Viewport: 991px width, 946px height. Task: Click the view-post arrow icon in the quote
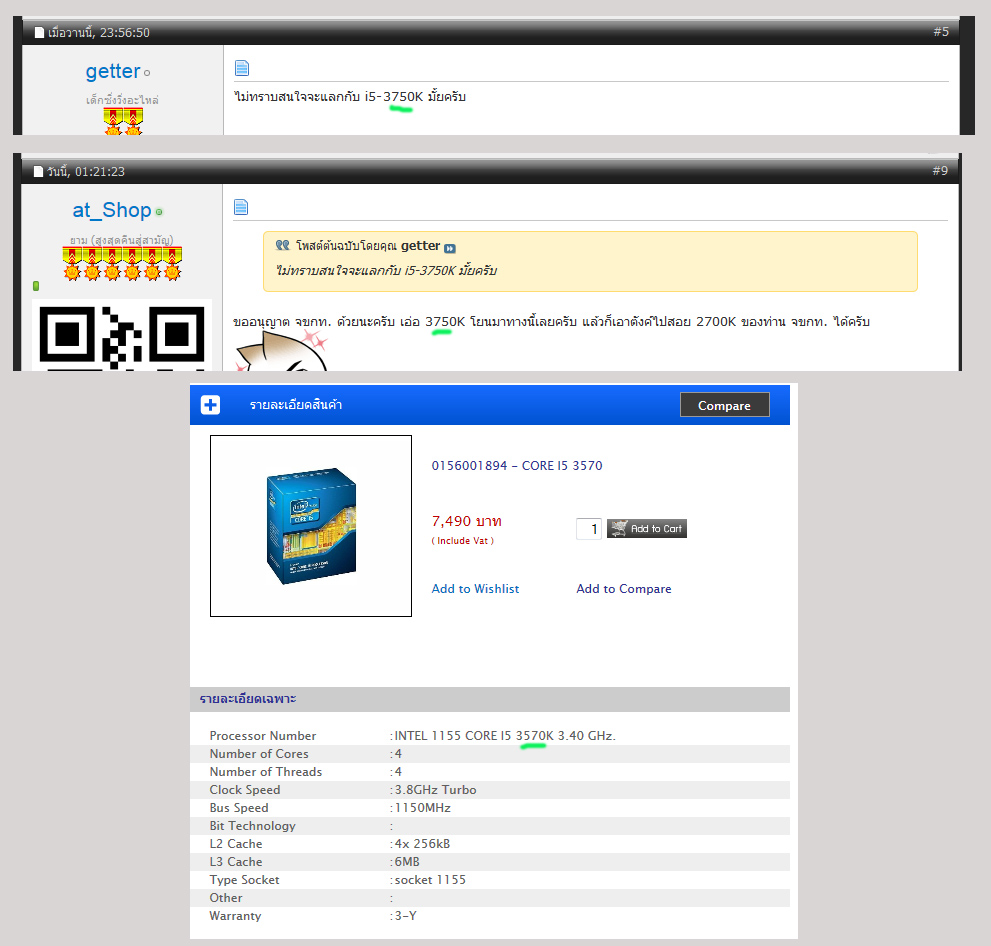[449, 248]
